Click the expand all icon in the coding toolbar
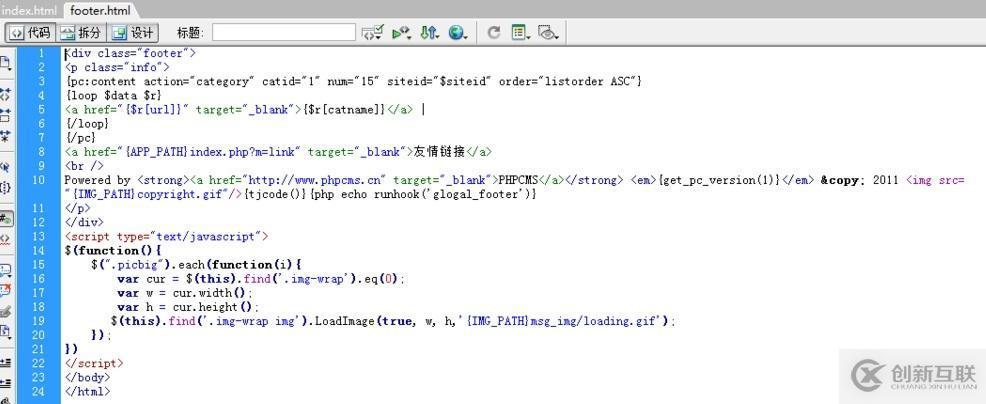Image resolution: width=986 pixels, height=404 pixels. (5, 135)
